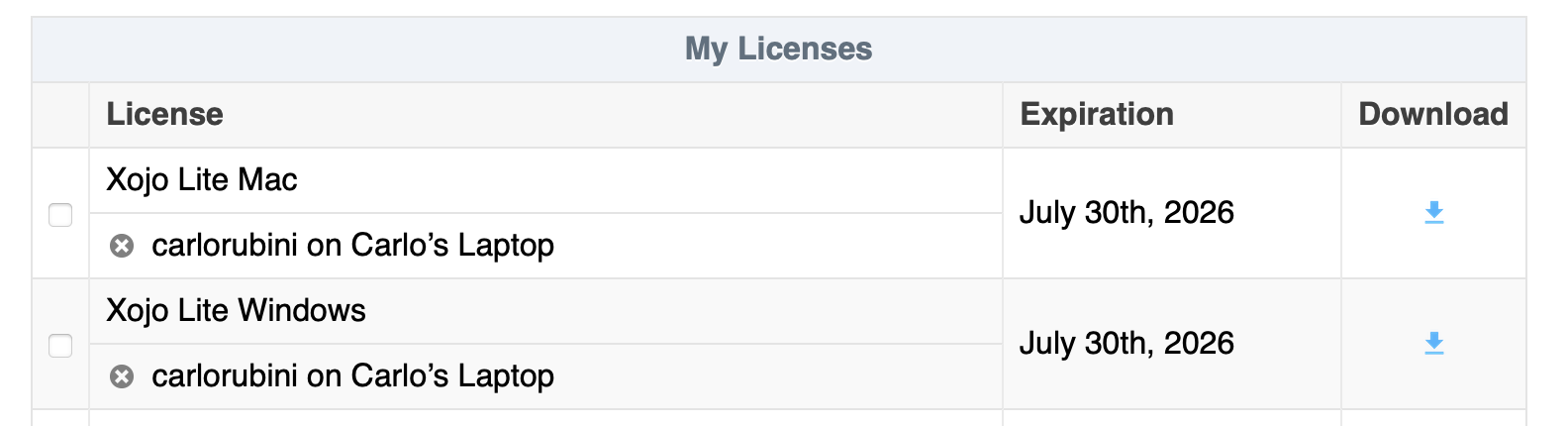Click the blank header cell above the checkboxes

[x=60, y=115]
